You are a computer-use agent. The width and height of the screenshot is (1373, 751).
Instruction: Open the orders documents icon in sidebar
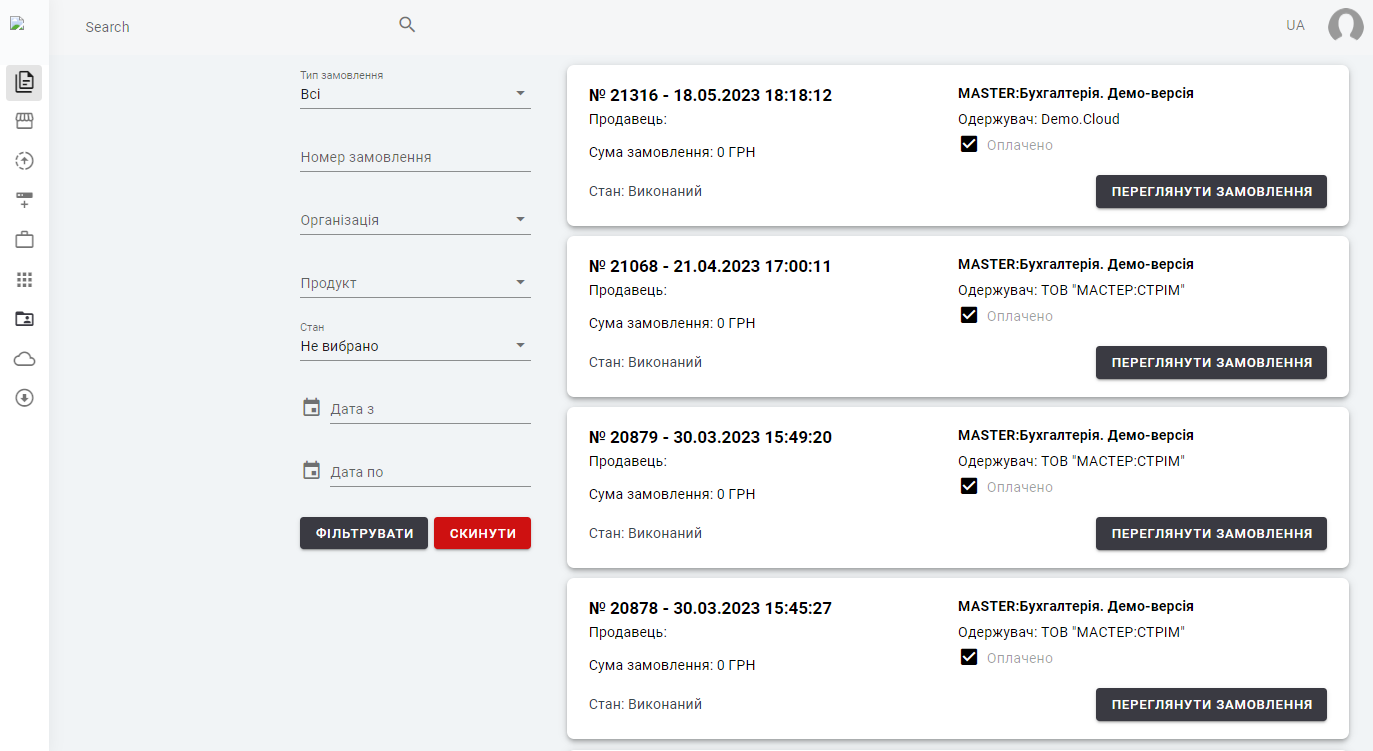pos(24,82)
